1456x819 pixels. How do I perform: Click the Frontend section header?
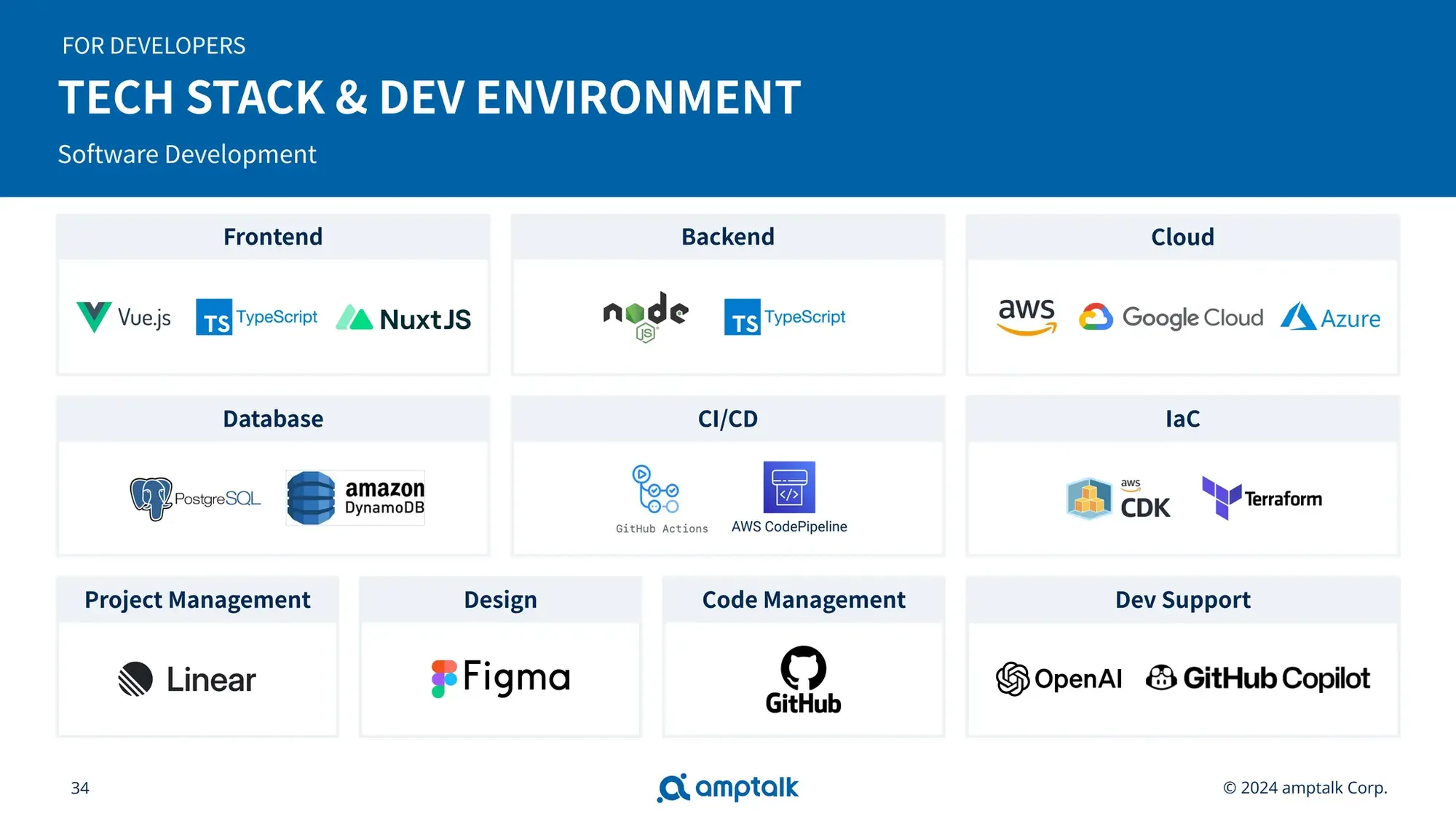[273, 237]
